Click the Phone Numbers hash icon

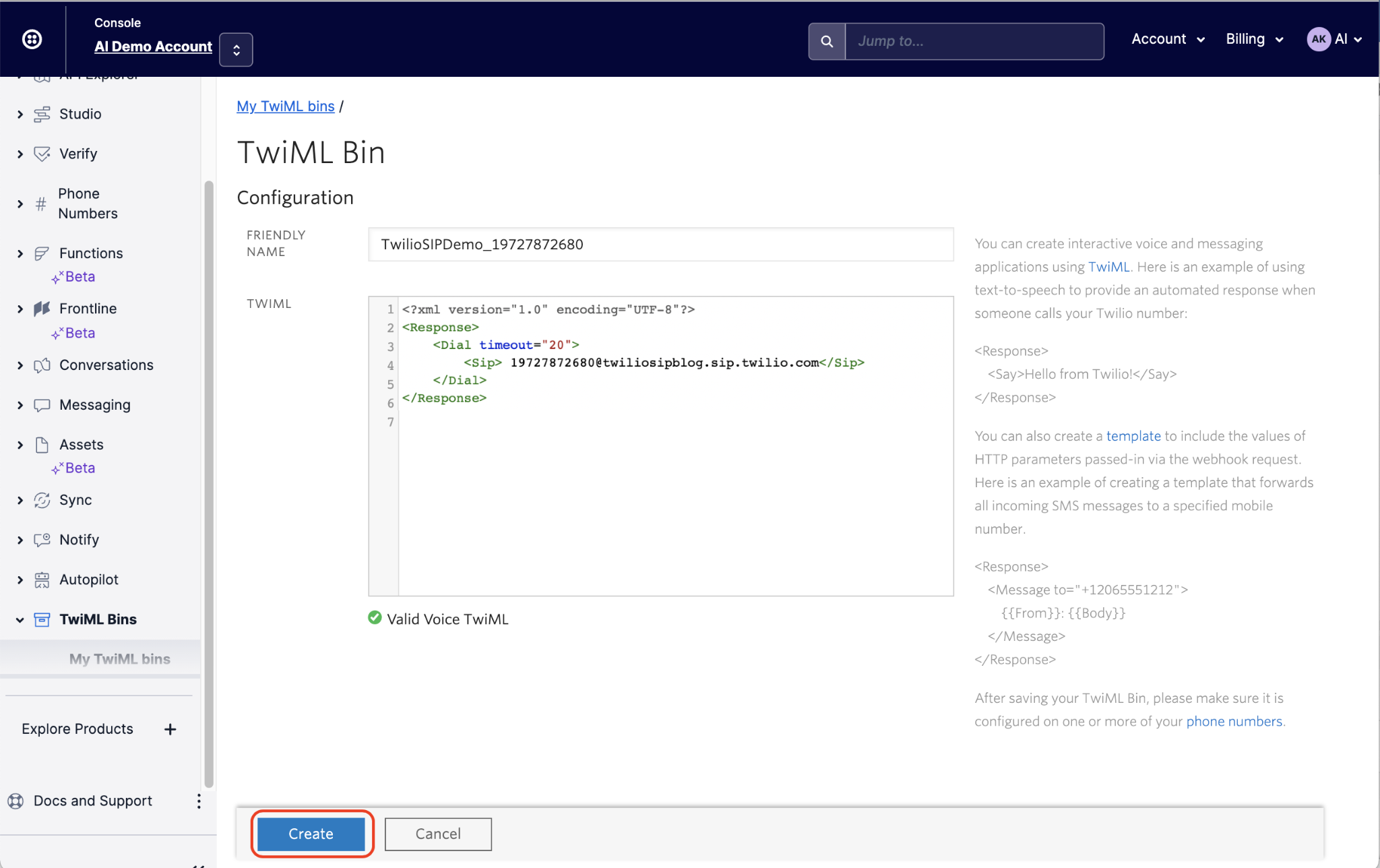point(41,204)
